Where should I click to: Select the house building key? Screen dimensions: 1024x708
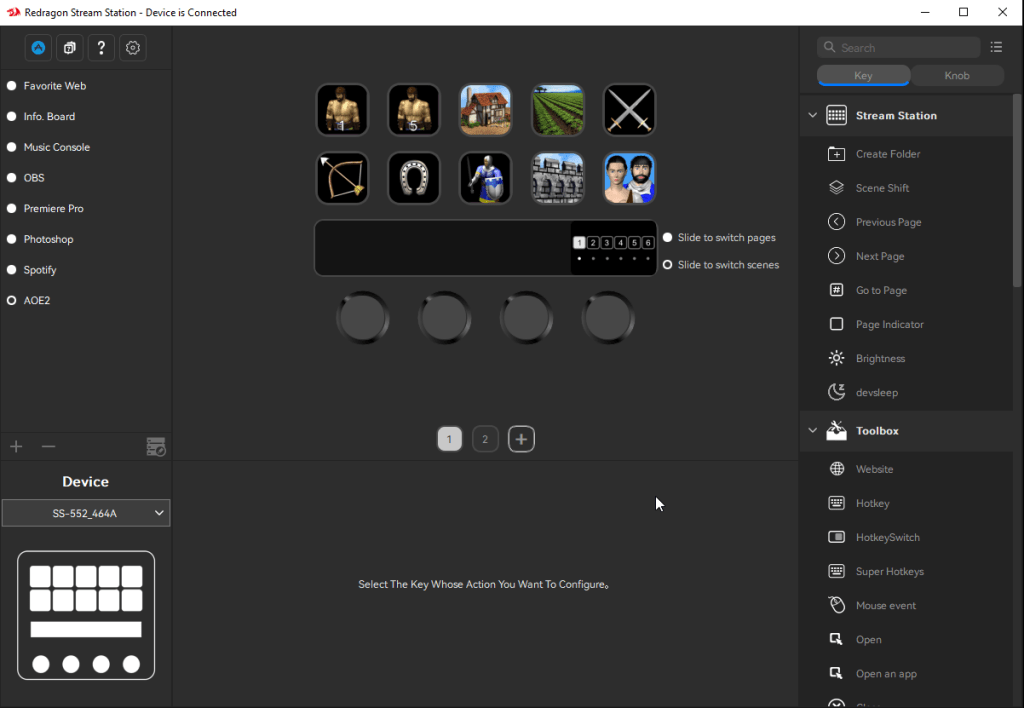(486, 110)
